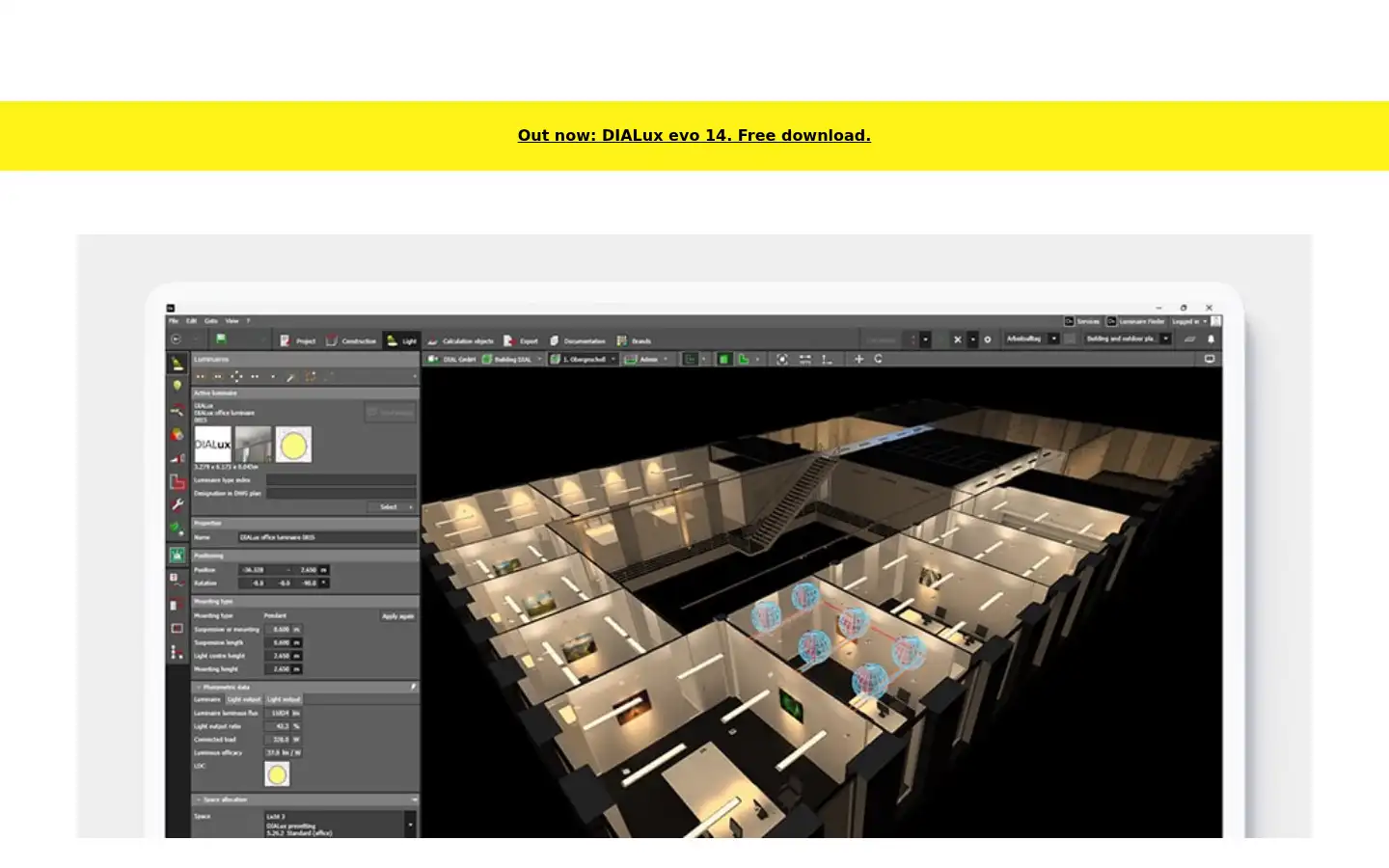1389x868 pixels.
Task: Switch to the Export mode tab
Action: pyautogui.click(x=521, y=340)
